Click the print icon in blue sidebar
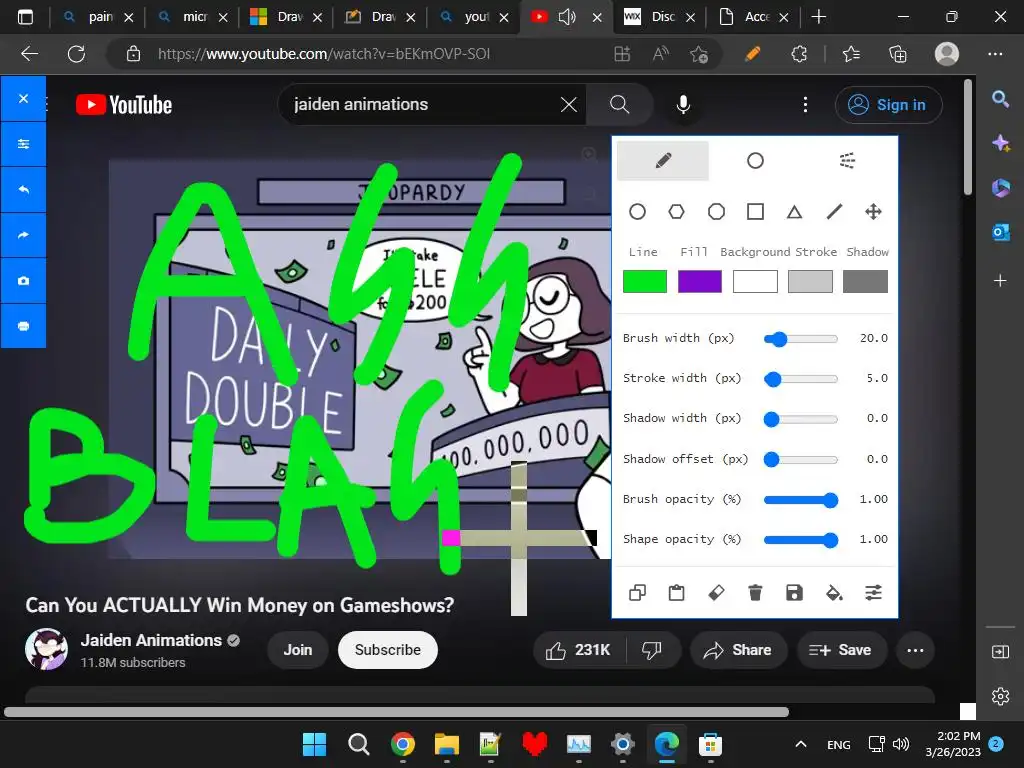 point(24,326)
